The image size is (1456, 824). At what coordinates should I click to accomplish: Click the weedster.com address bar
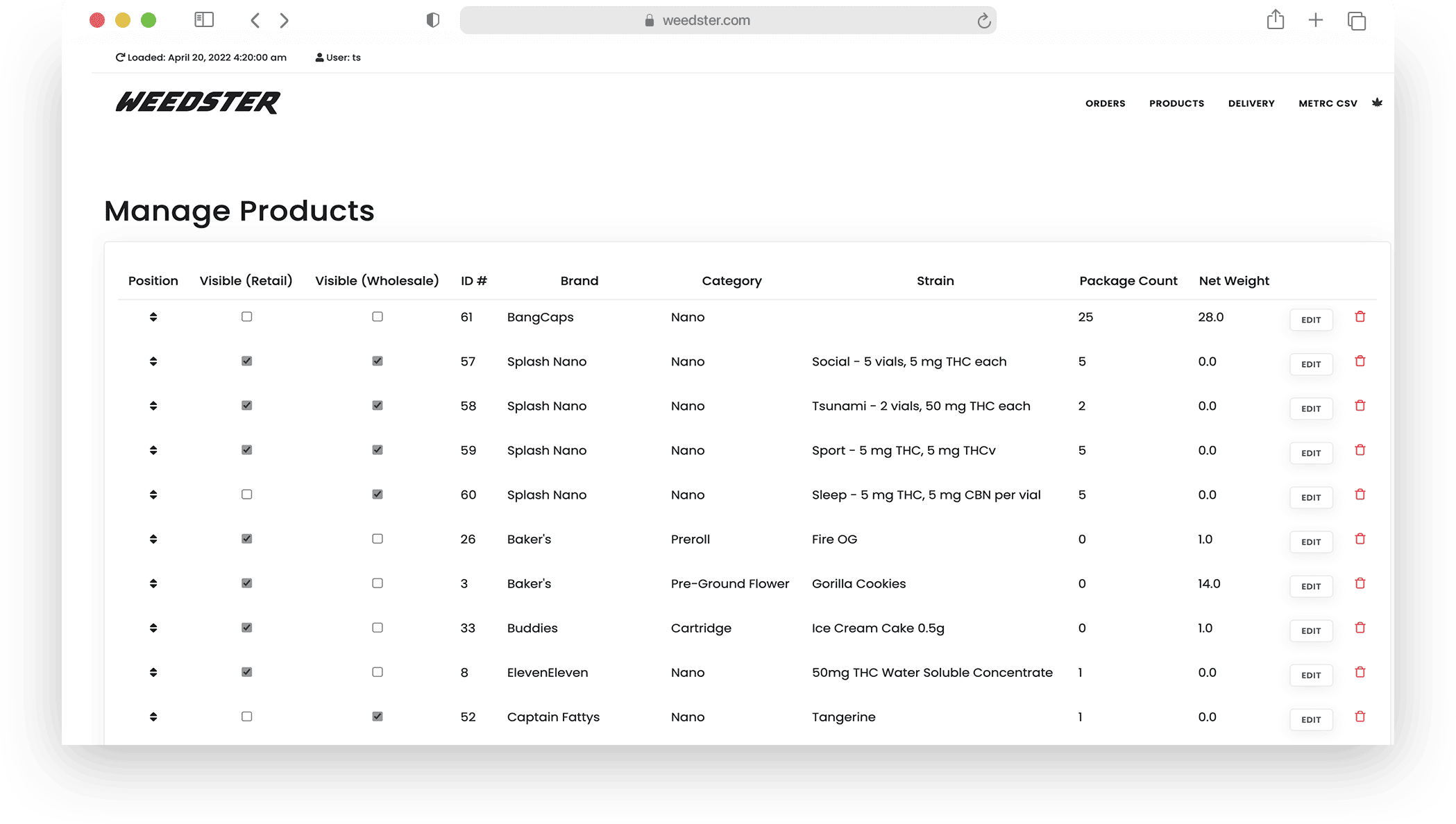[x=706, y=20]
